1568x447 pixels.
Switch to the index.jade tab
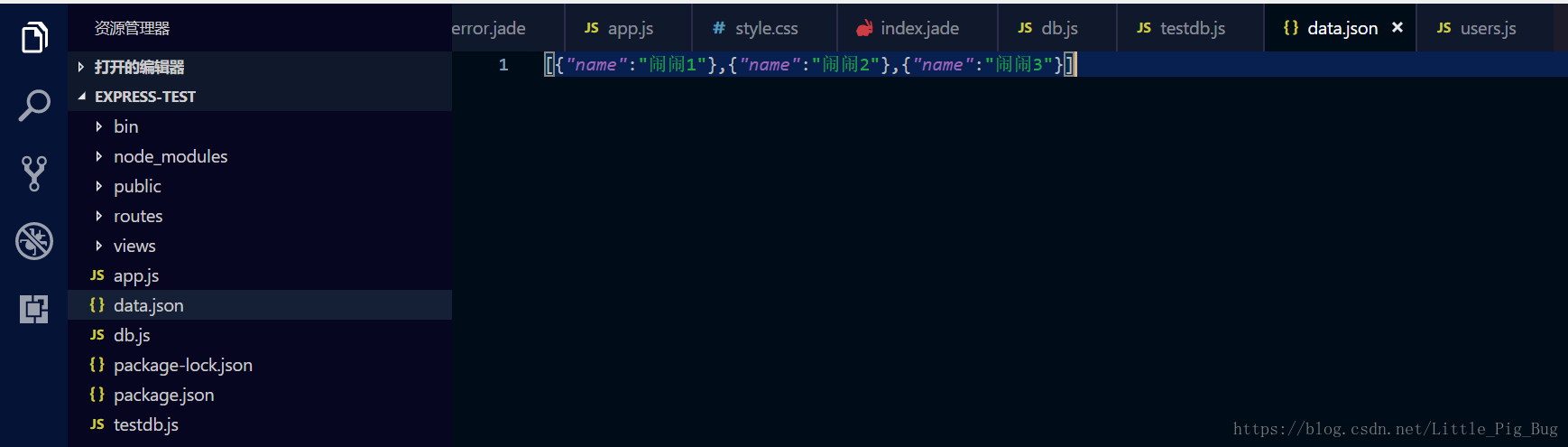pos(918,28)
